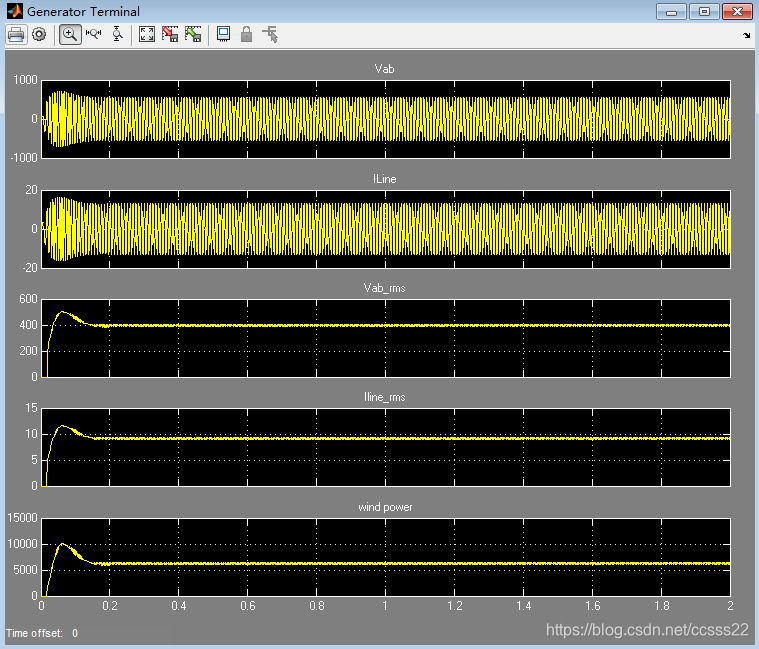This screenshot has width=759, height=649.
Task: Click the -20 tick on ILine axis
Action: [x=30, y=268]
